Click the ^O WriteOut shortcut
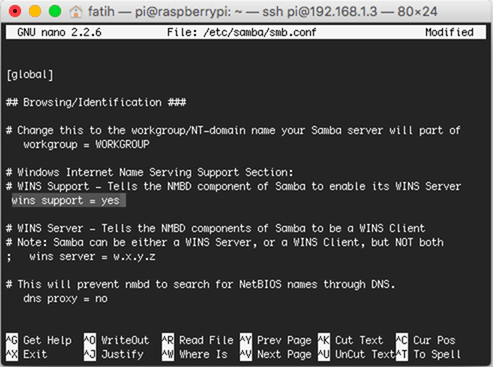Image resolution: width=493 pixels, height=367 pixels. click(116, 340)
